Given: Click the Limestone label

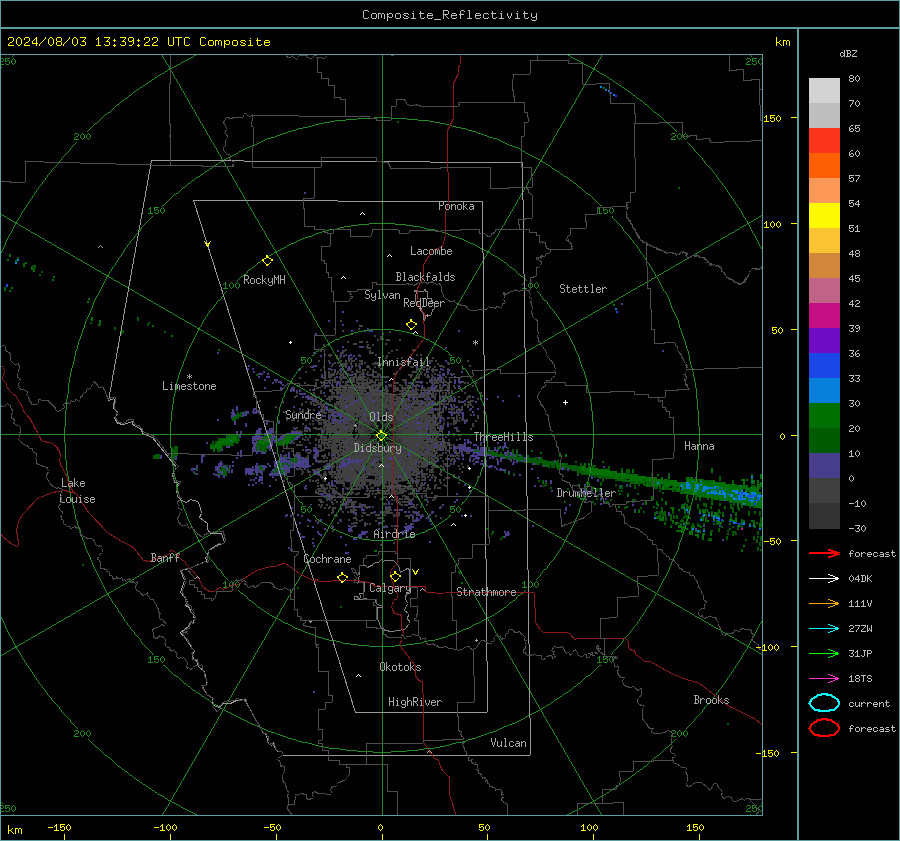Looking at the screenshot, I should click(189, 386).
